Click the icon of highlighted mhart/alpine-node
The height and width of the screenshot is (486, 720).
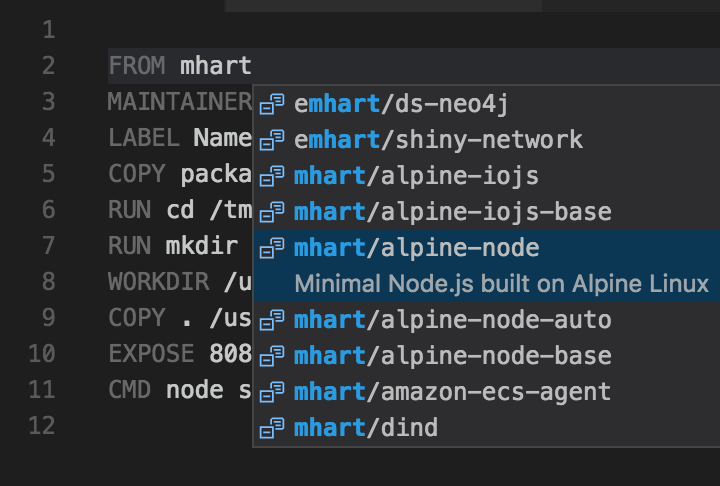point(272,248)
